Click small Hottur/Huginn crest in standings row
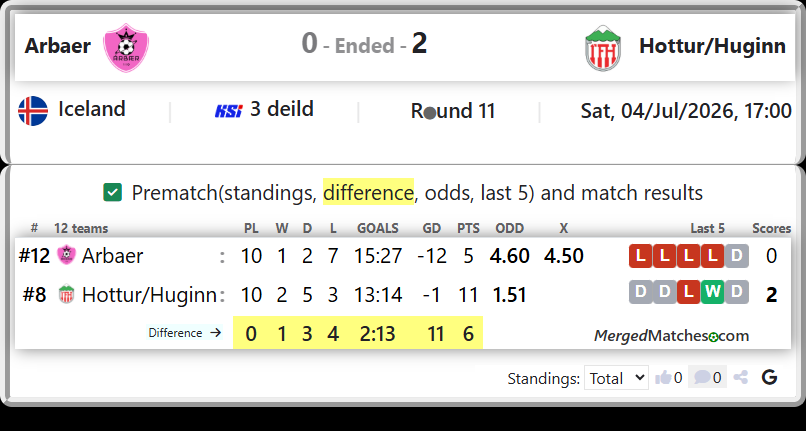Viewport: 806px width, 431px height. click(66, 294)
